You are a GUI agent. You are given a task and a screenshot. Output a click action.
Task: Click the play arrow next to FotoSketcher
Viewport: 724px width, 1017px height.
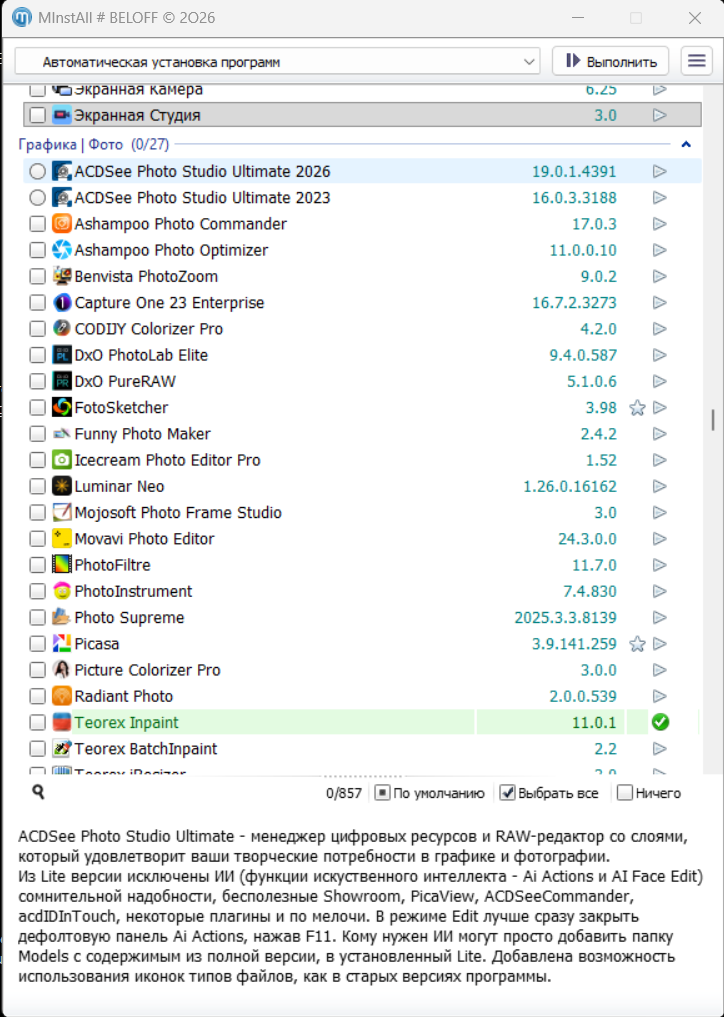point(659,408)
